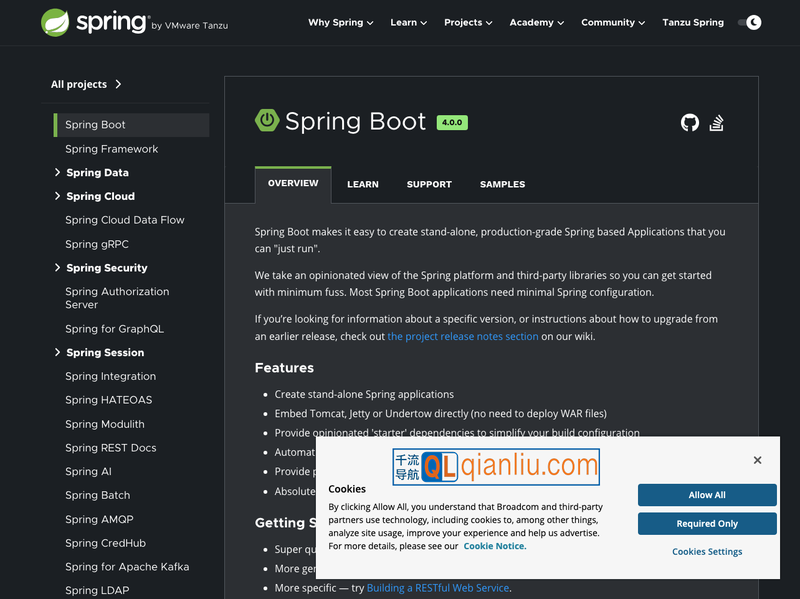Open the Building a RESTful Web Service link
Viewport: 800px width, 599px height.
pos(438,587)
